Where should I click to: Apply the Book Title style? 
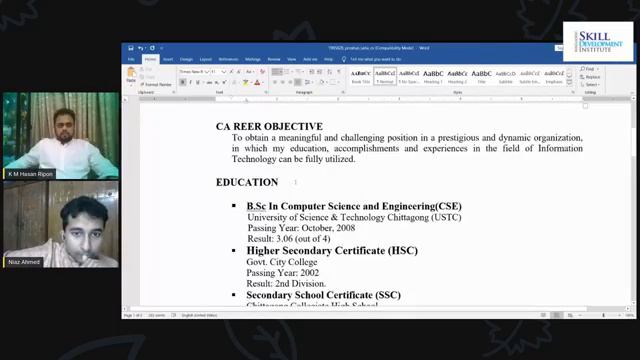(361, 76)
